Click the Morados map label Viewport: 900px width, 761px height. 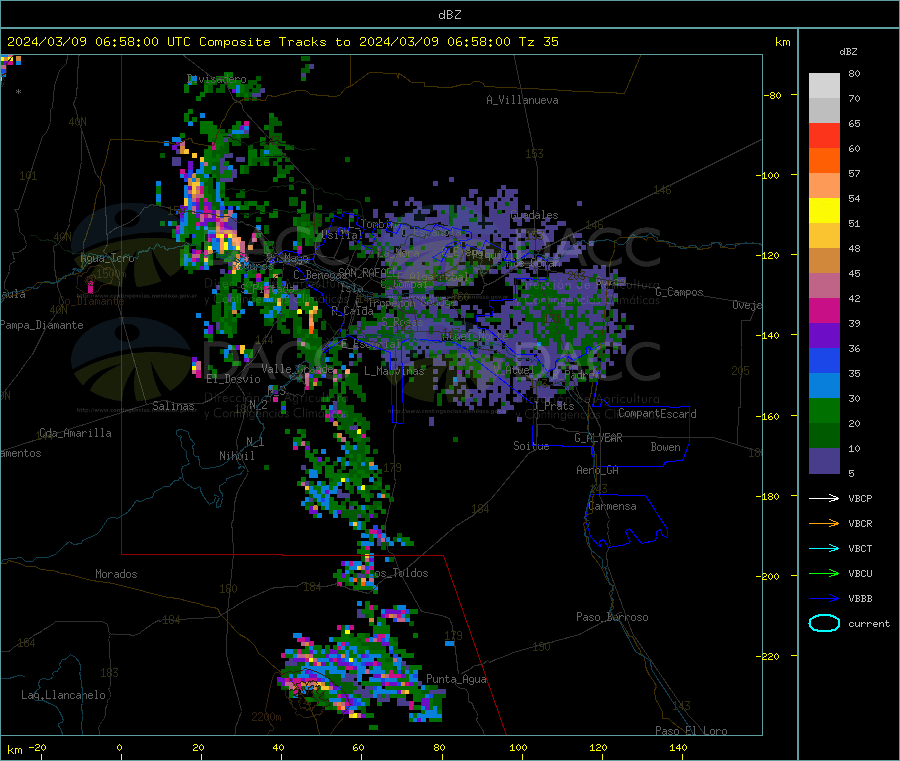point(116,574)
